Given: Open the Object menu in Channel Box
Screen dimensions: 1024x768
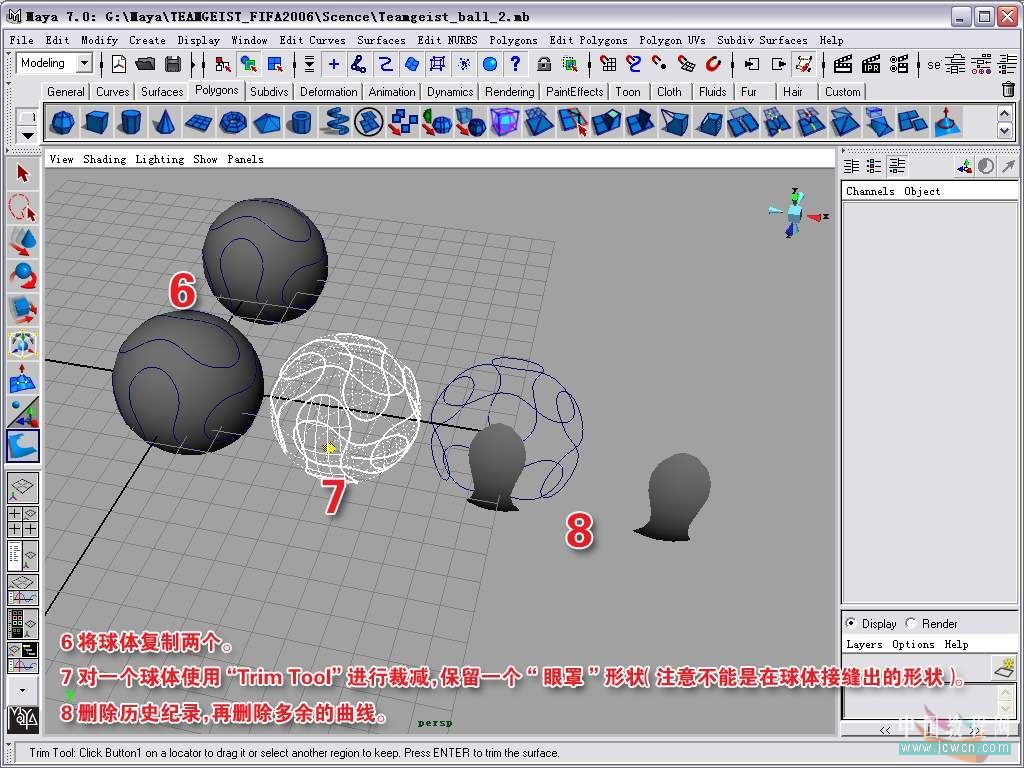Looking at the screenshot, I should 922,191.
